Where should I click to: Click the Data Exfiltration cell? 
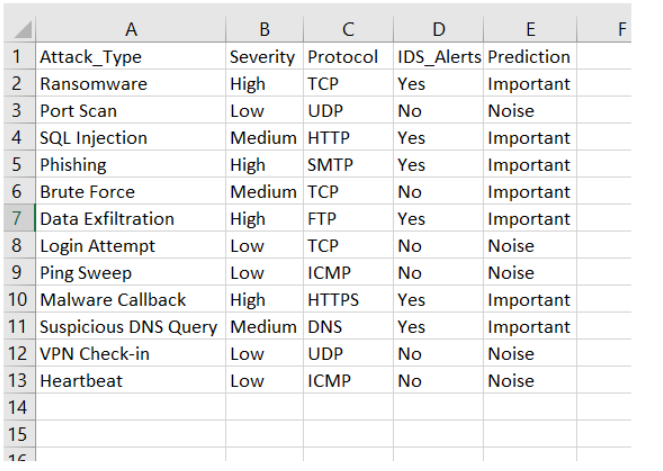pyautogui.click(x=131, y=218)
